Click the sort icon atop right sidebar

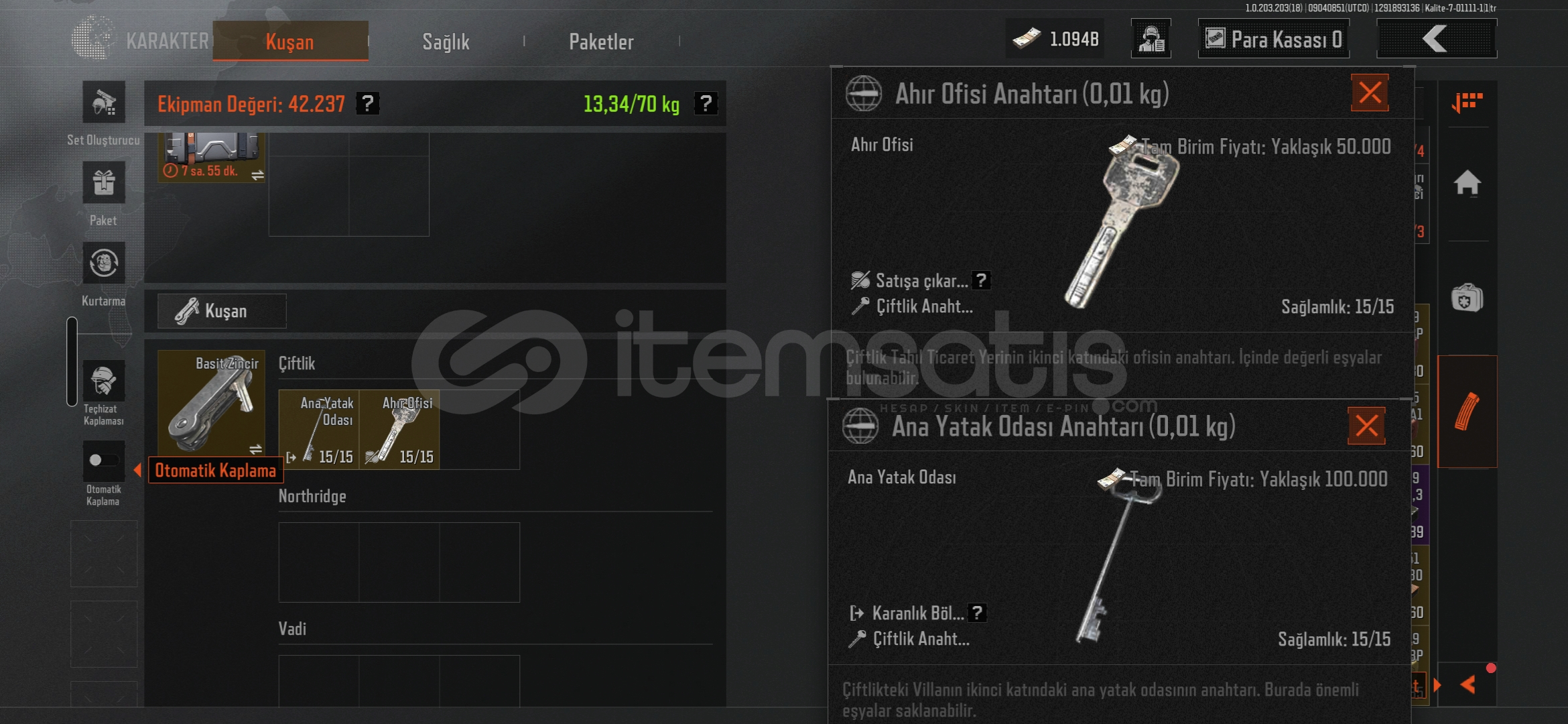[x=1467, y=103]
